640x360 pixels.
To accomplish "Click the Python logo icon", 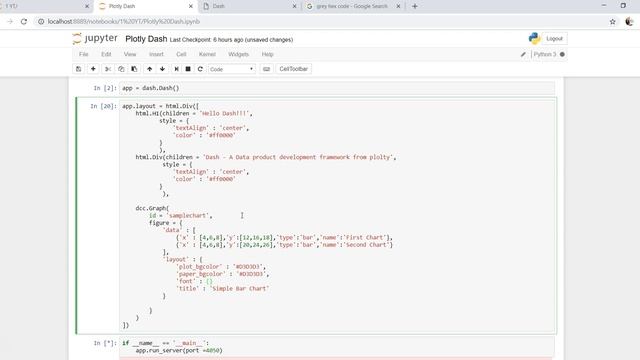I will tap(534, 38).
